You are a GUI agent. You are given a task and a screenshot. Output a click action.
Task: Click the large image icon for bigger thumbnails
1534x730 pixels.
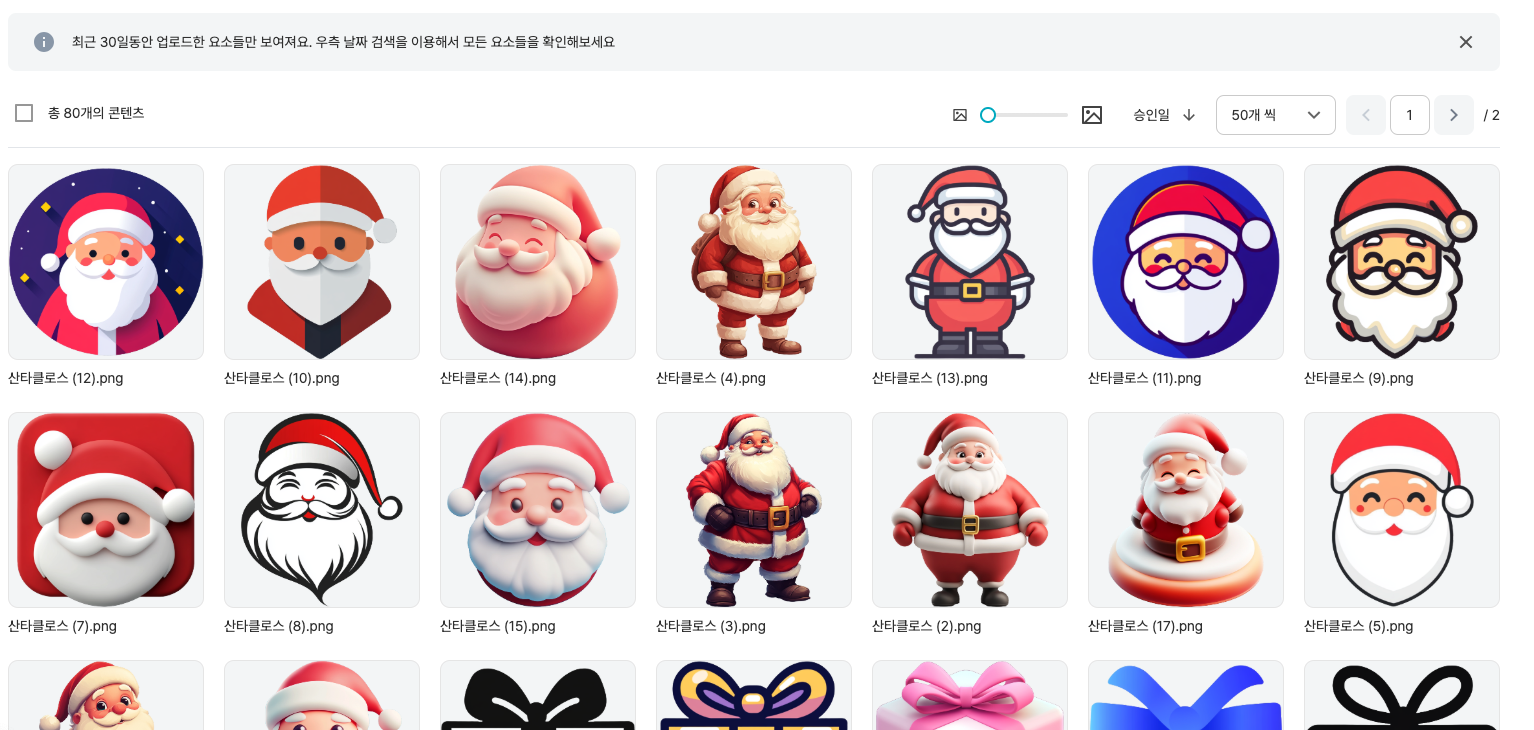1092,115
